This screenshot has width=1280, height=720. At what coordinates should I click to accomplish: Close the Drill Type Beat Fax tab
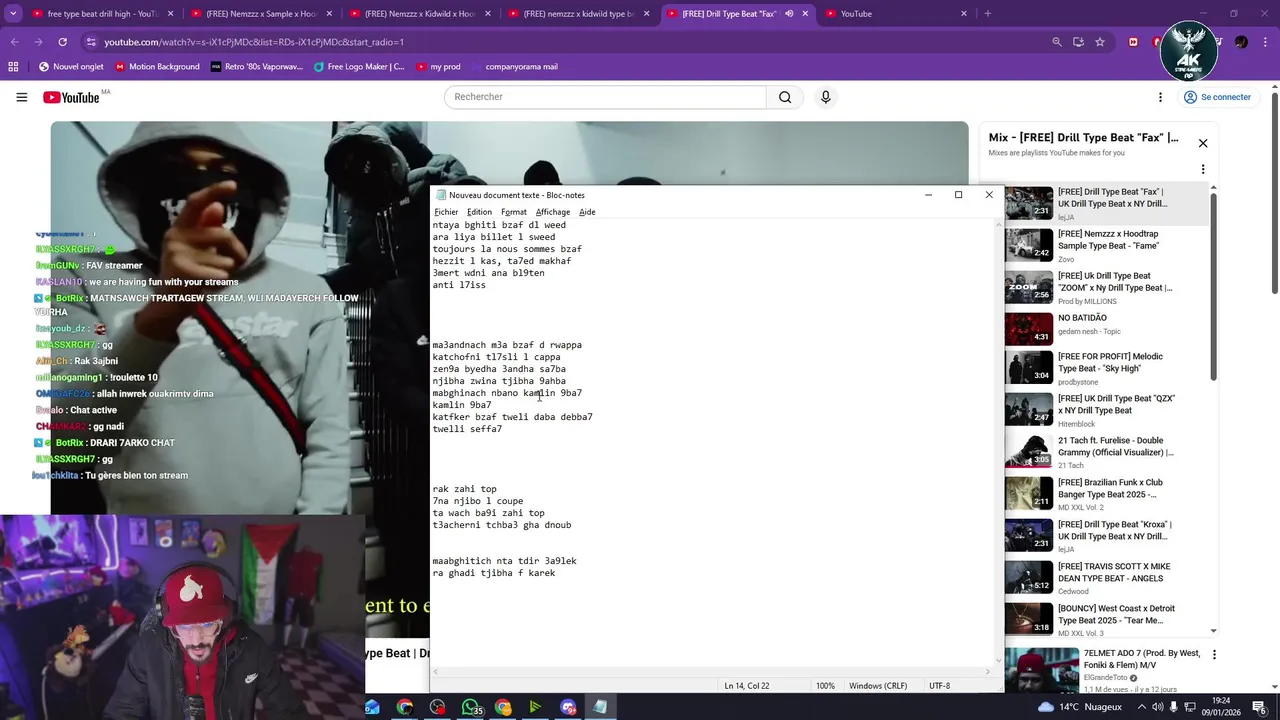tap(805, 14)
